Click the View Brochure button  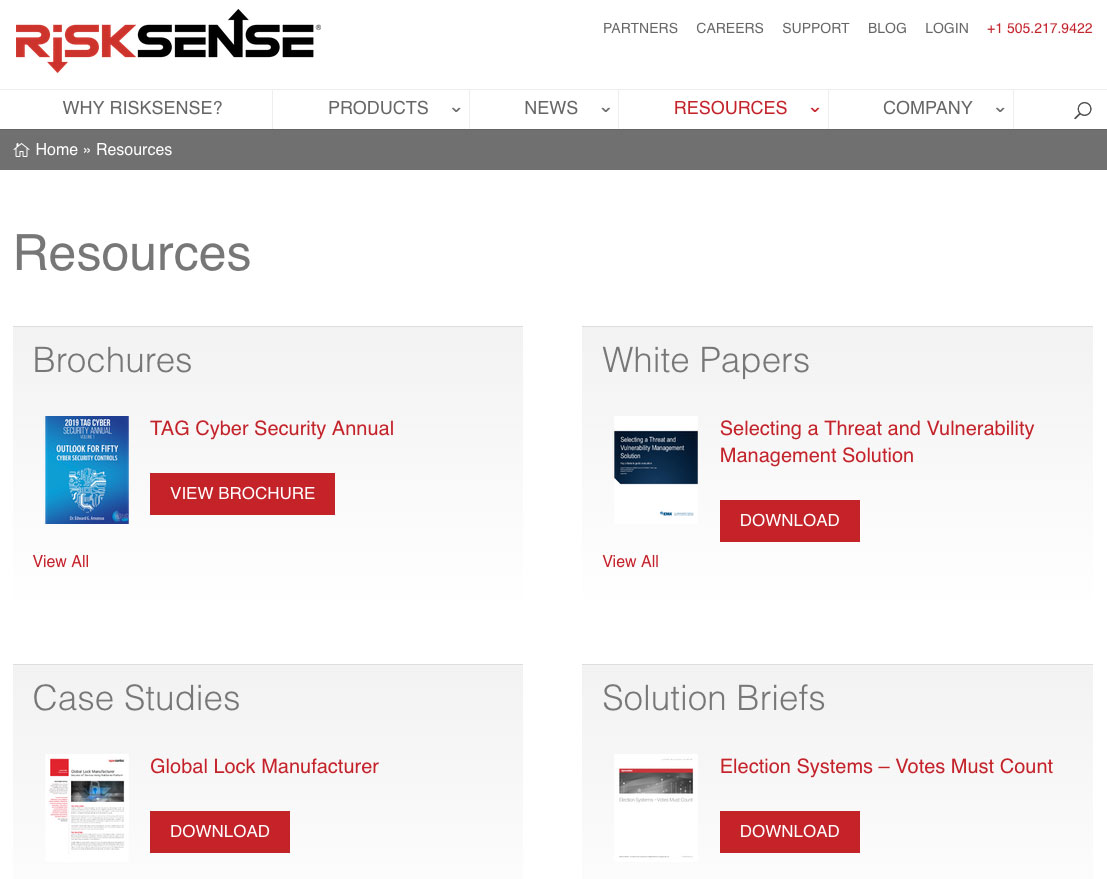tap(242, 494)
